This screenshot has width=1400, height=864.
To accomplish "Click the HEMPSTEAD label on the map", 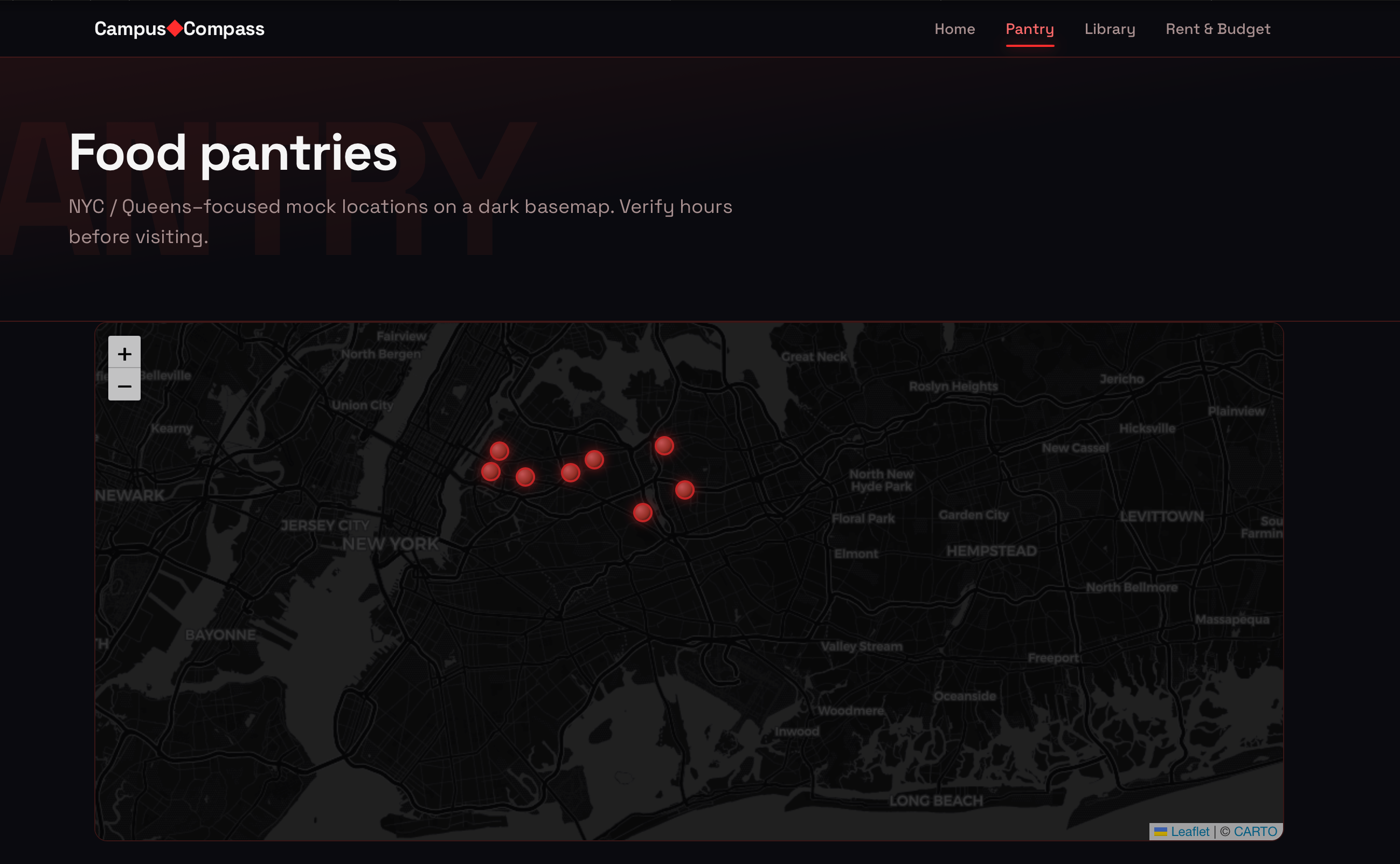I will [x=991, y=551].
